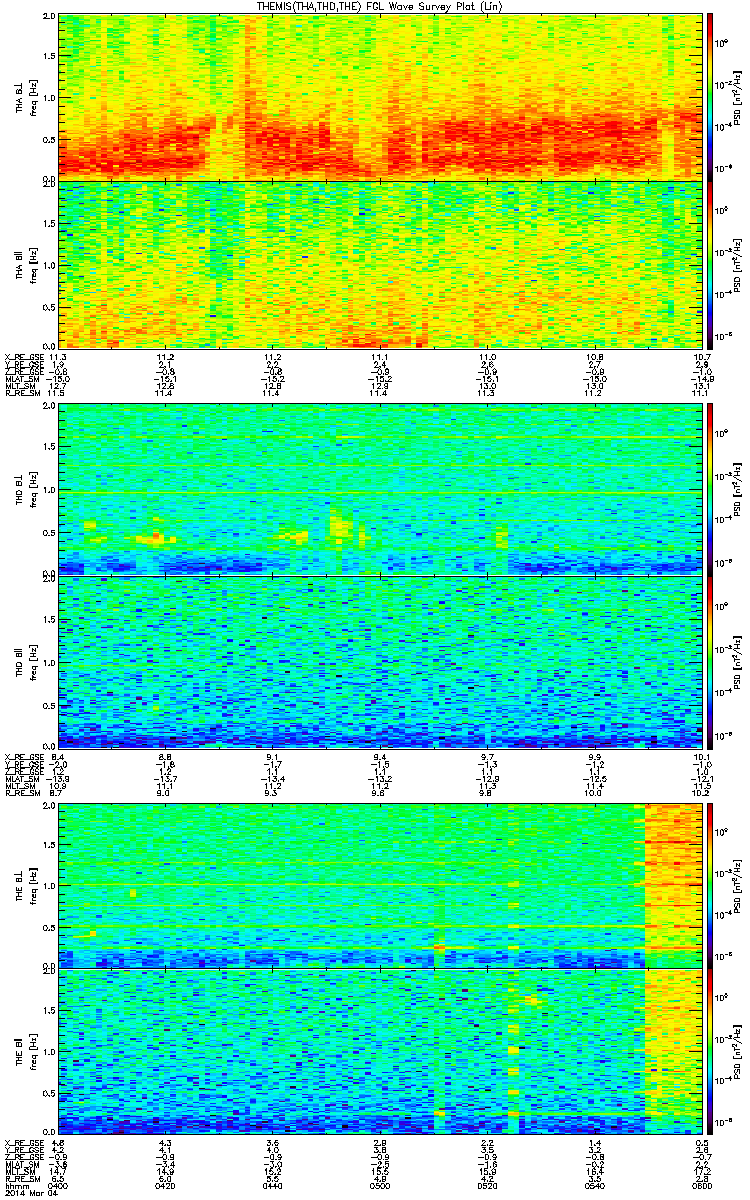Click the THEMIS FGL Wave Survey Plot title

[x=375, y=6]
